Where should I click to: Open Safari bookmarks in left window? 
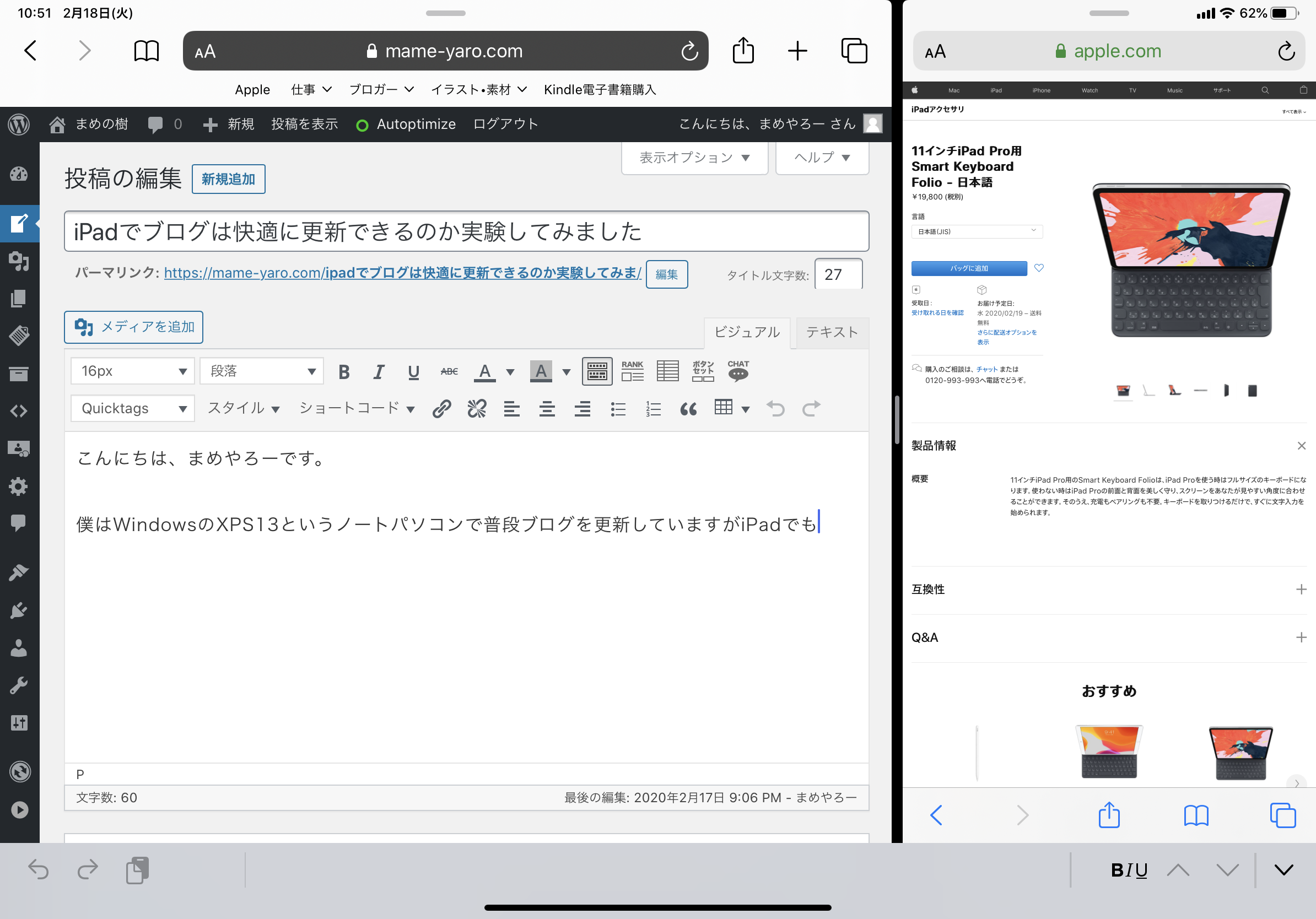(146, 51)
